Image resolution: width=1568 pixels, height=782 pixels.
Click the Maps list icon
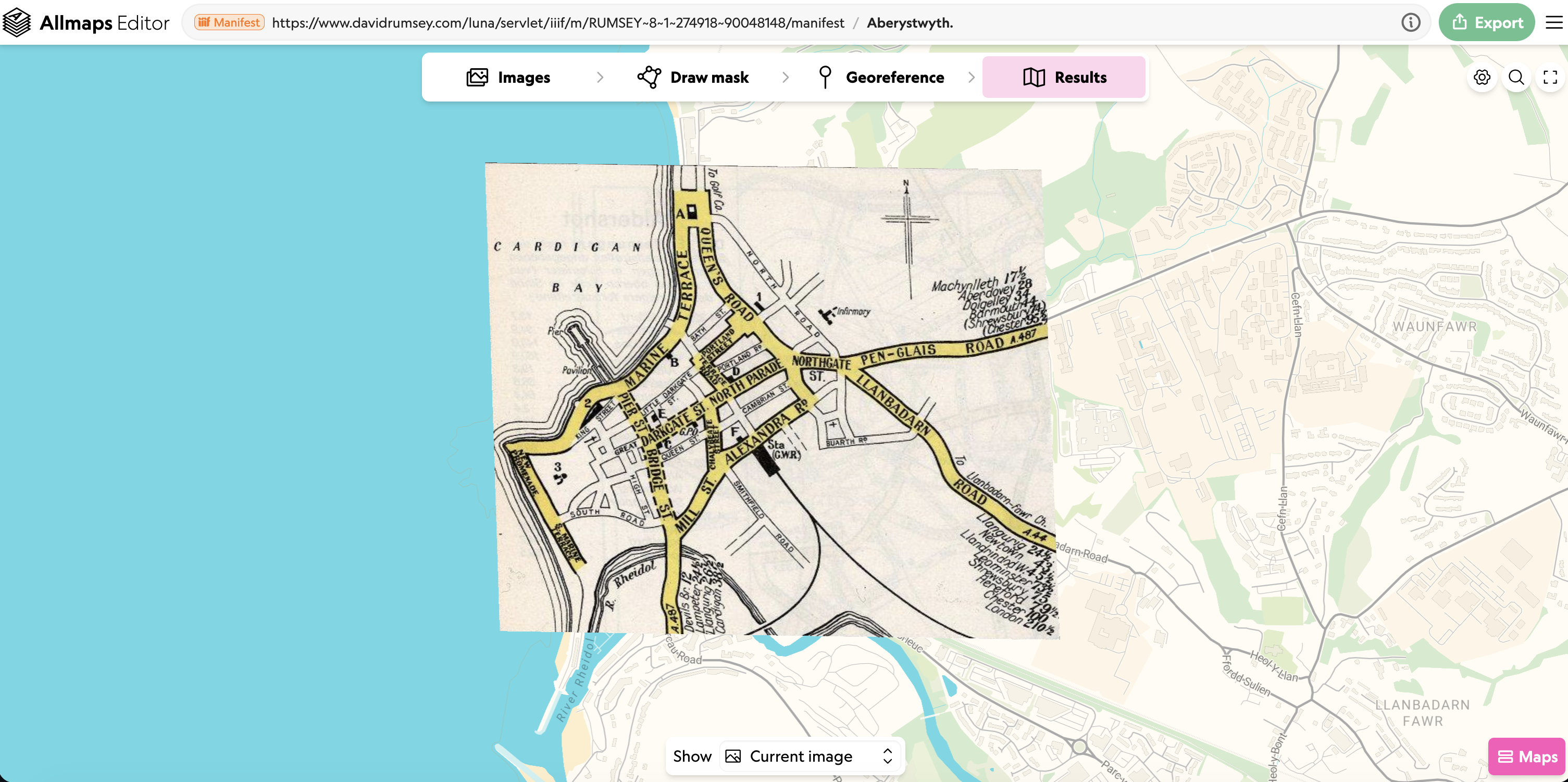pos(1504,756)
